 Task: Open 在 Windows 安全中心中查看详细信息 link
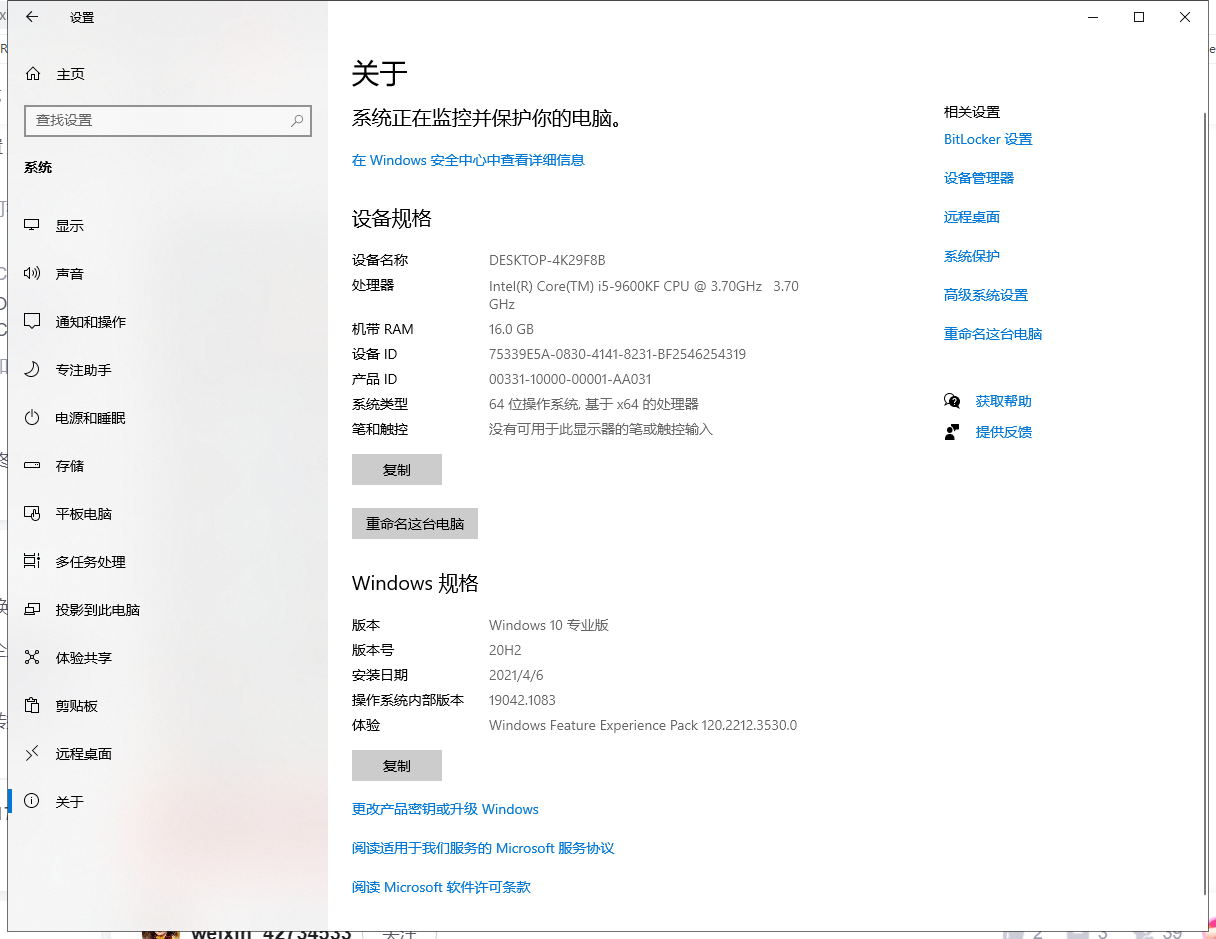pos(468,160)
